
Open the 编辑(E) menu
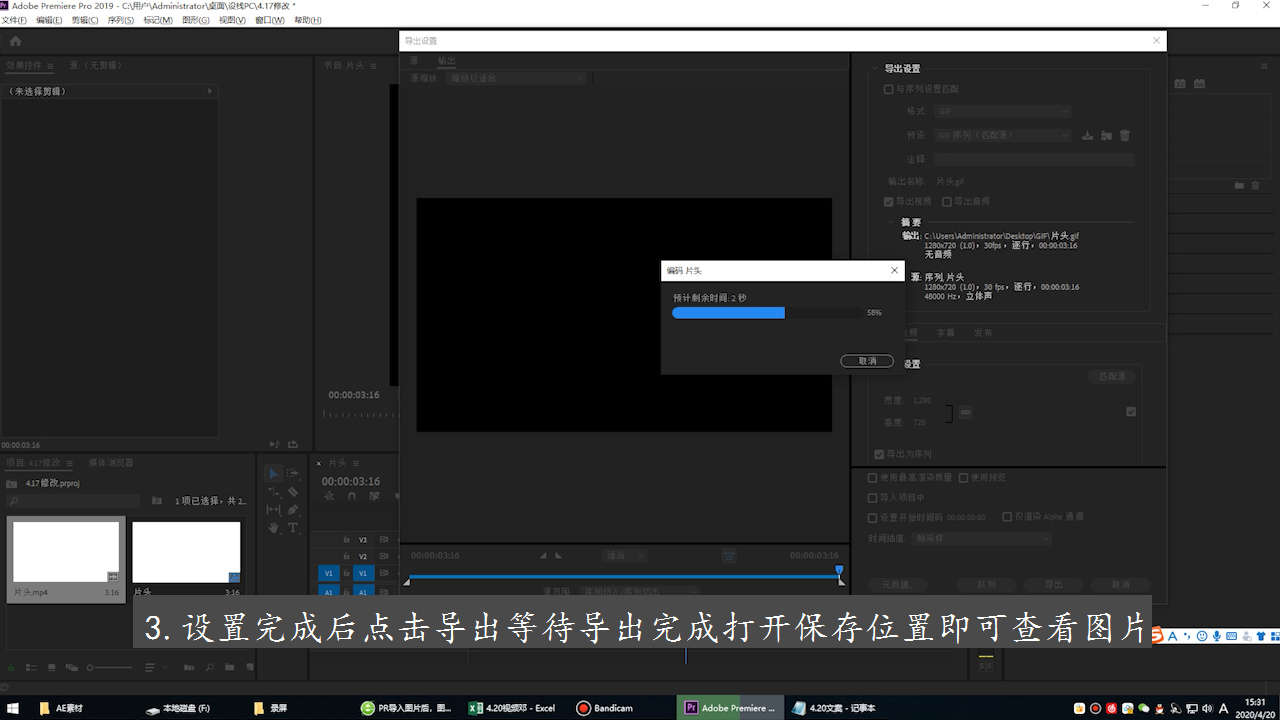[49, 20]
